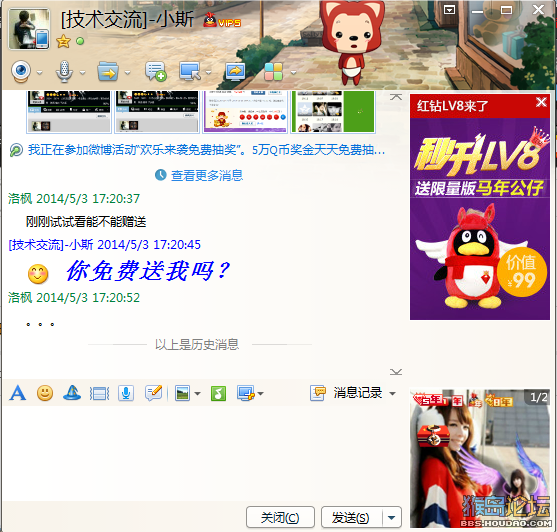Click the 1/2 page indicator on QQ show
The width and height of the screenshot is (557, 532).
[539, 397]
